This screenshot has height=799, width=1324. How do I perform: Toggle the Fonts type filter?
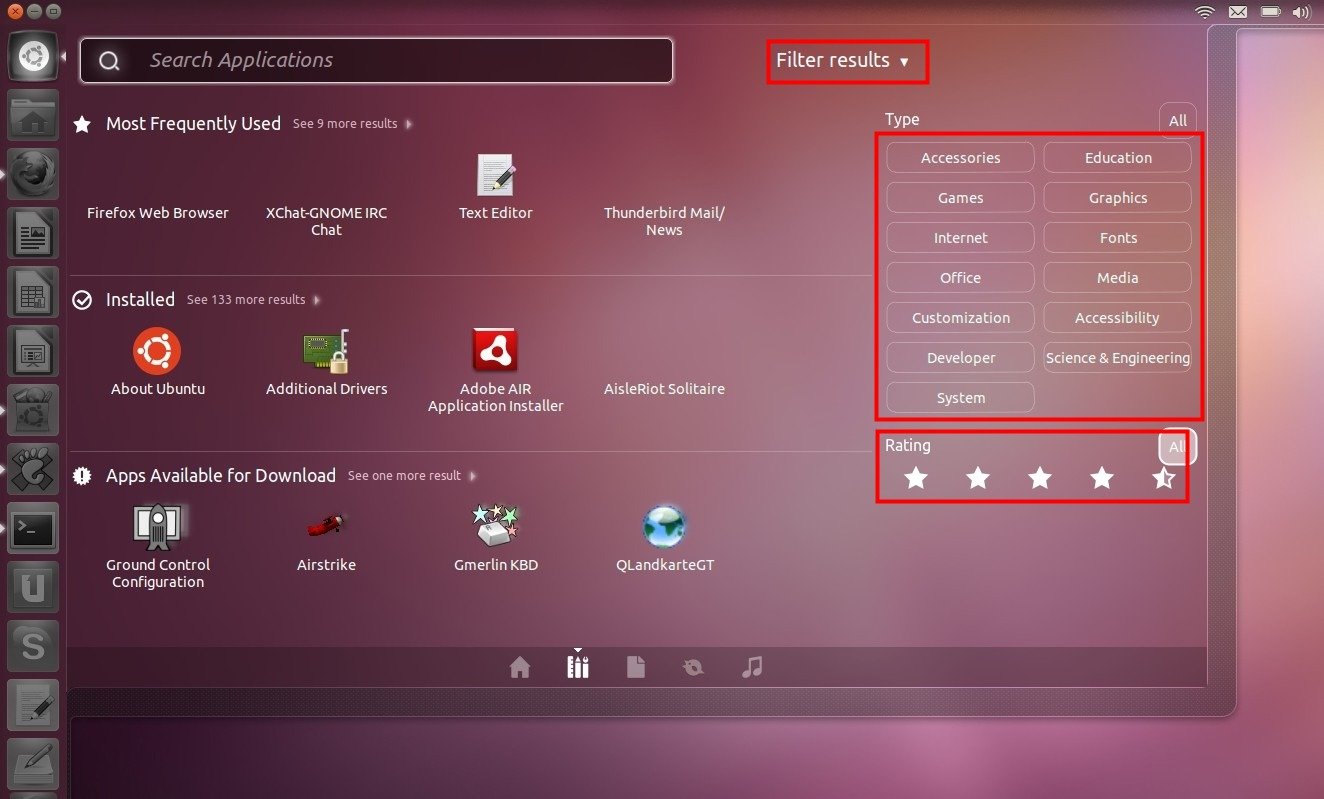coord(1118,238)
